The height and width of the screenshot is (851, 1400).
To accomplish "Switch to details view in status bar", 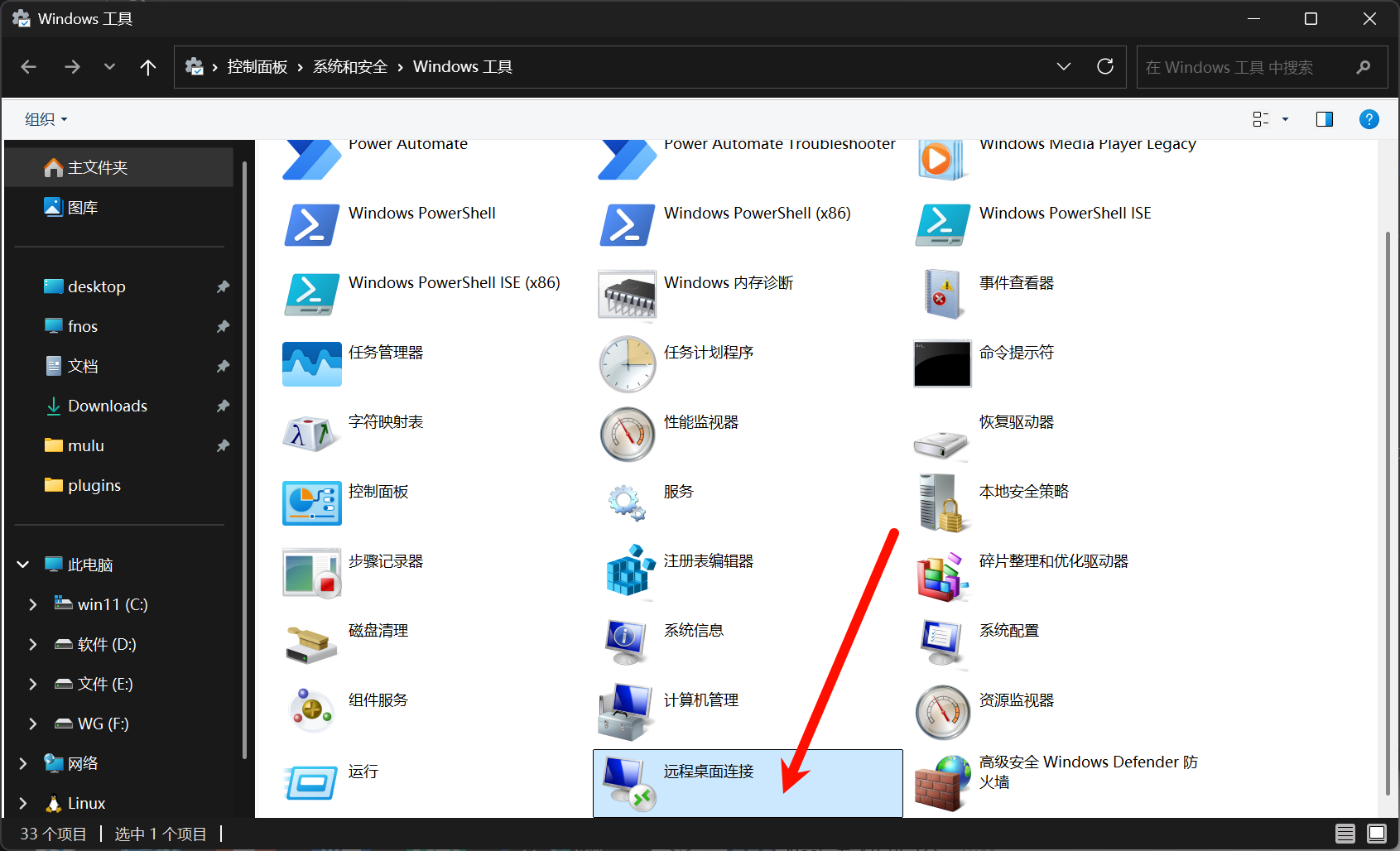I will tap(1345, 834).
